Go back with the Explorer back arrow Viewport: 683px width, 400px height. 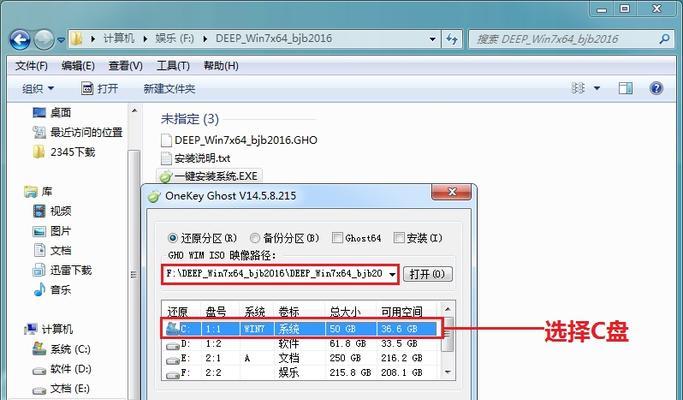[20, 40]
